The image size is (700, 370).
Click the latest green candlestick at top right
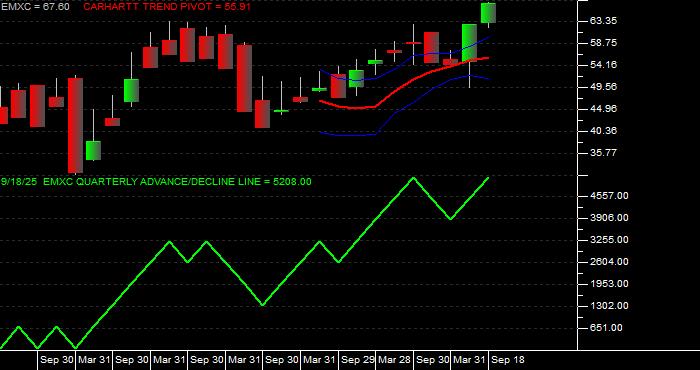point(488,13)
